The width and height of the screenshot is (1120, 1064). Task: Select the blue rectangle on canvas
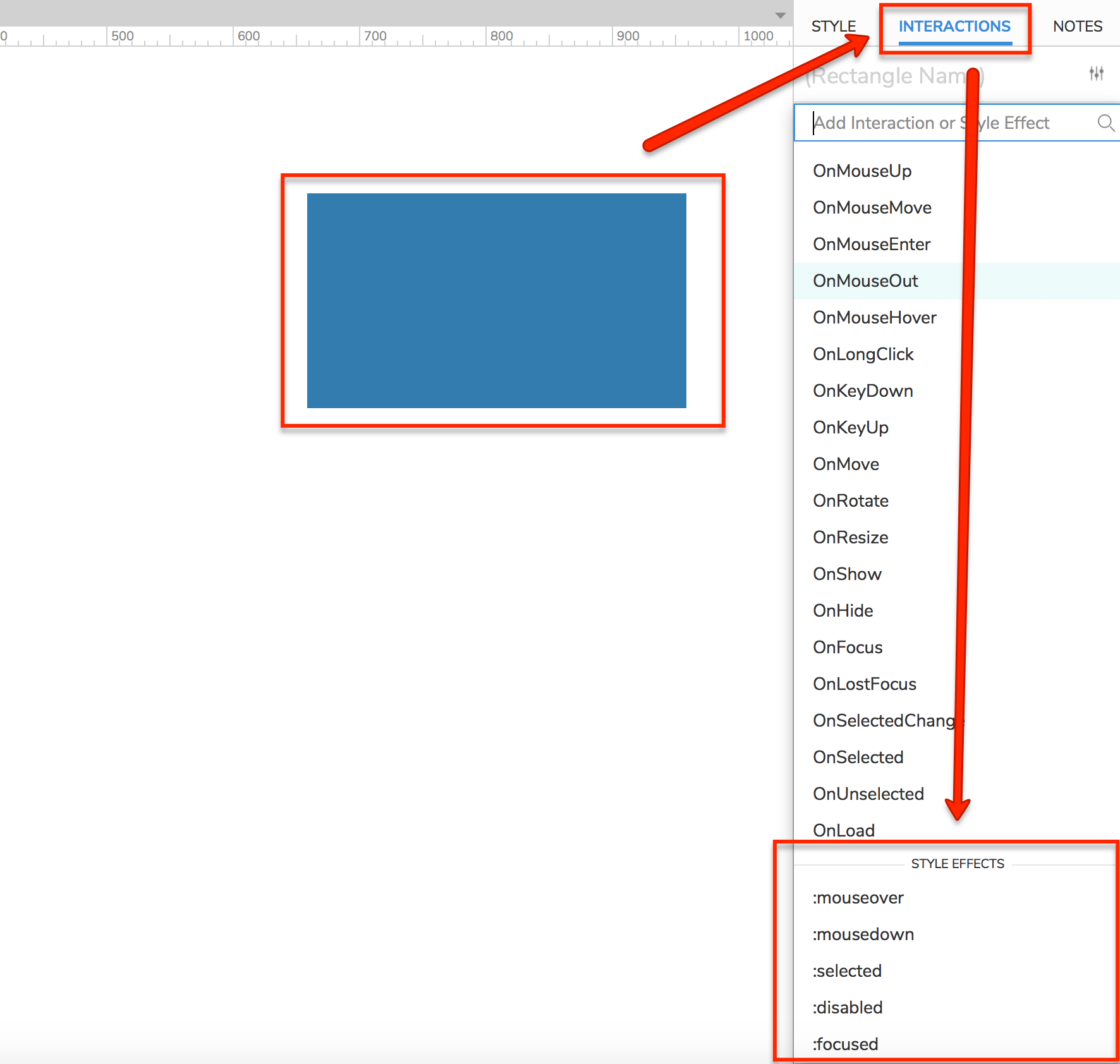point(496,300)
